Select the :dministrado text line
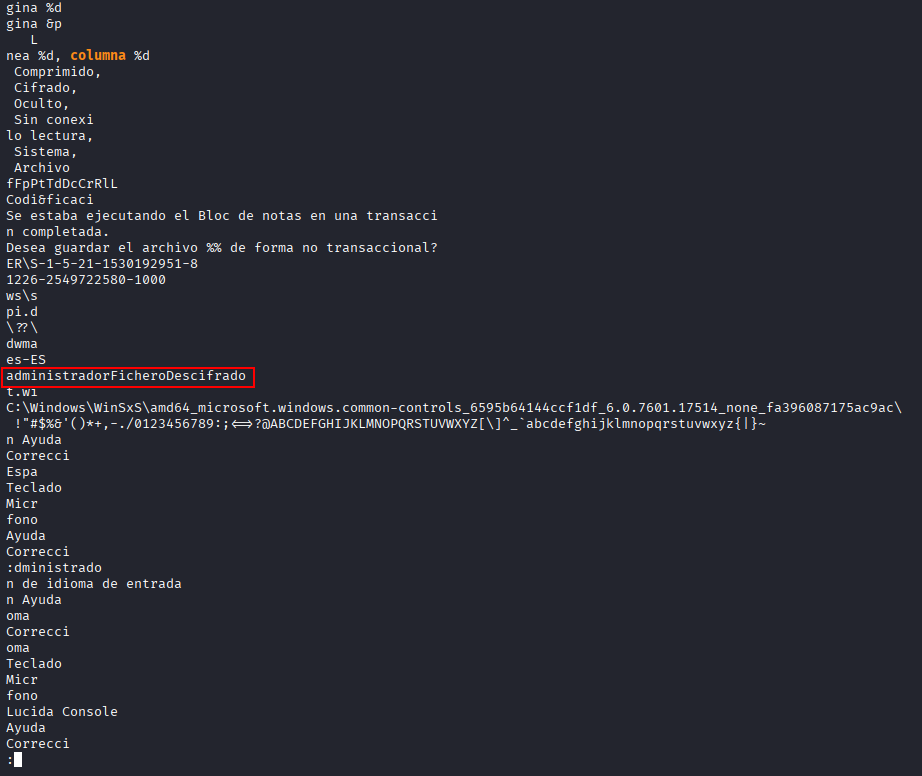 (x=54, y=568)
